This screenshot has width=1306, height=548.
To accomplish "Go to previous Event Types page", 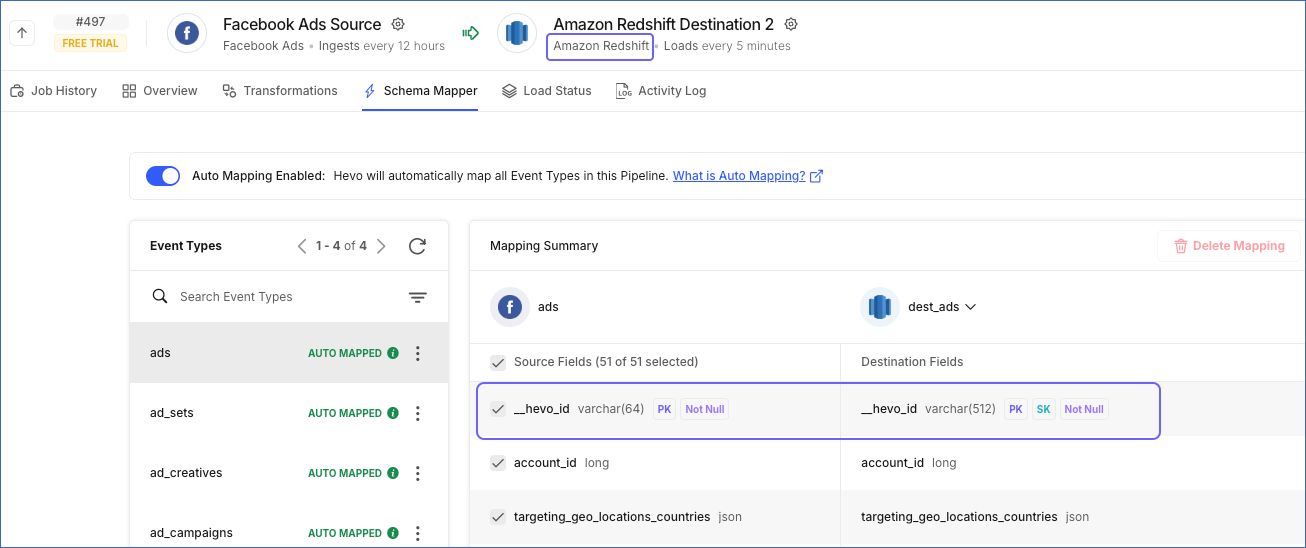I will (x=302, y=246).
